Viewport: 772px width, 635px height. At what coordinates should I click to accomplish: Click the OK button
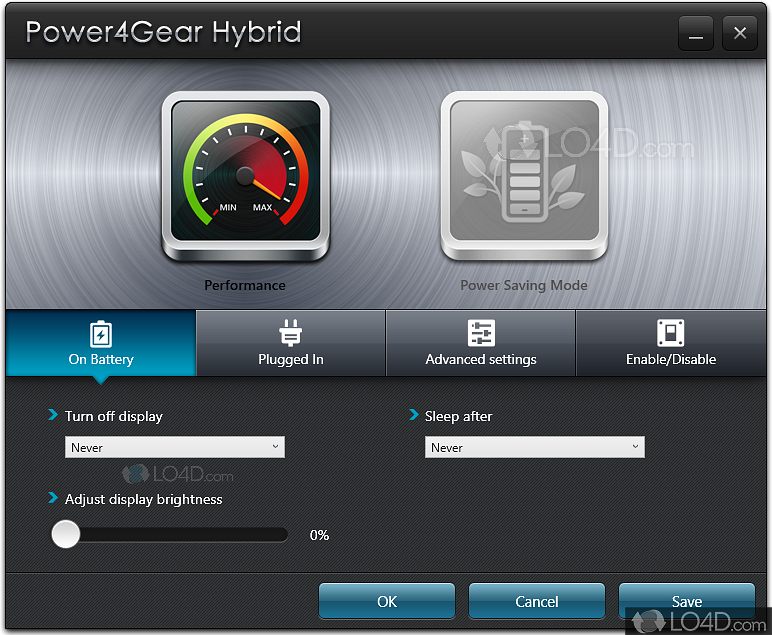[x=387, y=601]
